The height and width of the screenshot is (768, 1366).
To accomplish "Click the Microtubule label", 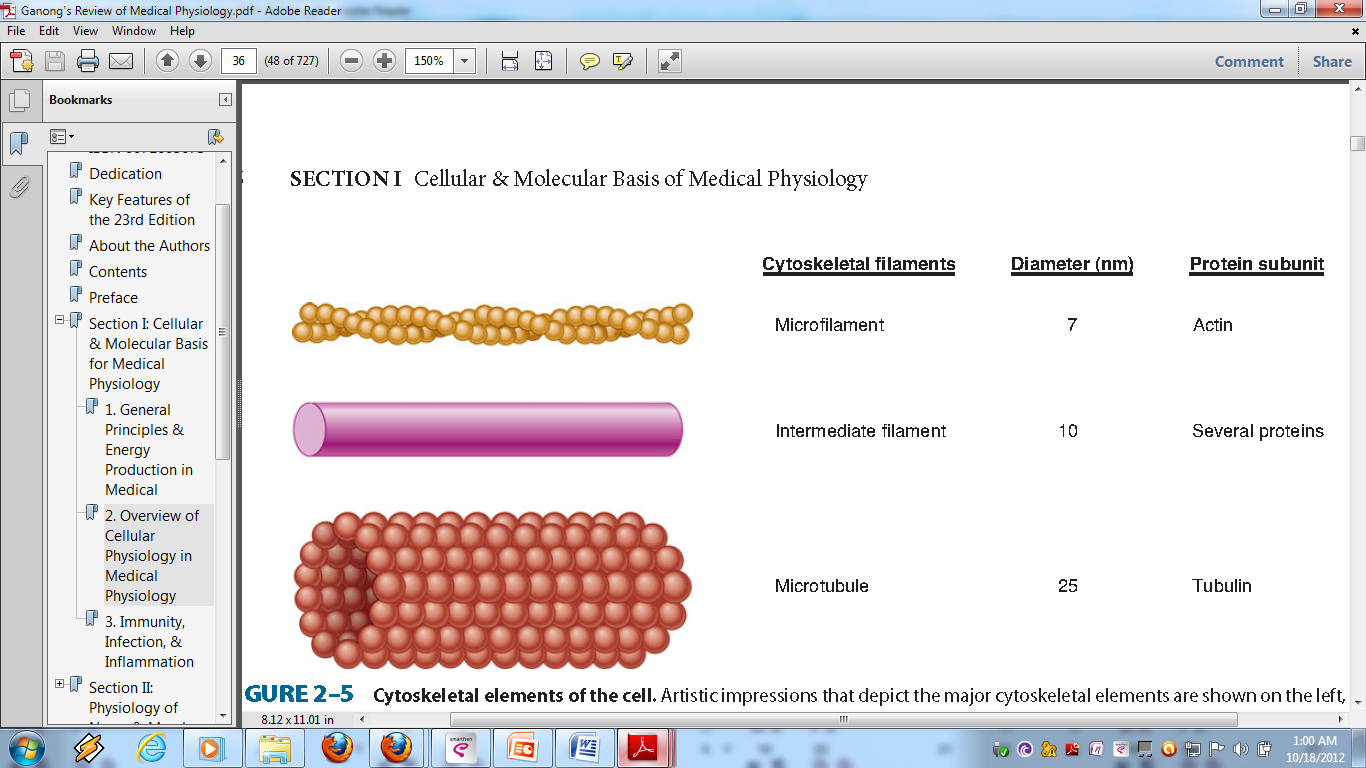I will [x=821, y=586].
